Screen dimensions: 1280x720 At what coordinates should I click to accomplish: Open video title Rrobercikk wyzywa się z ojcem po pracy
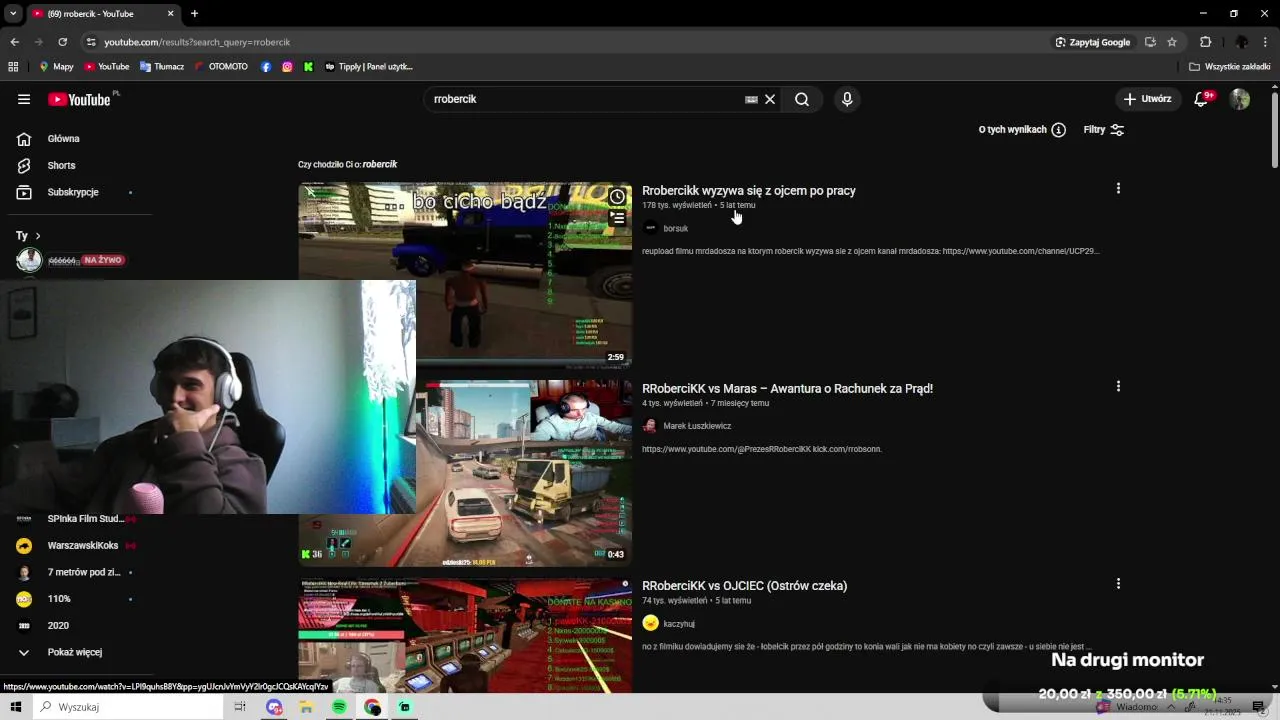[749, 191]
